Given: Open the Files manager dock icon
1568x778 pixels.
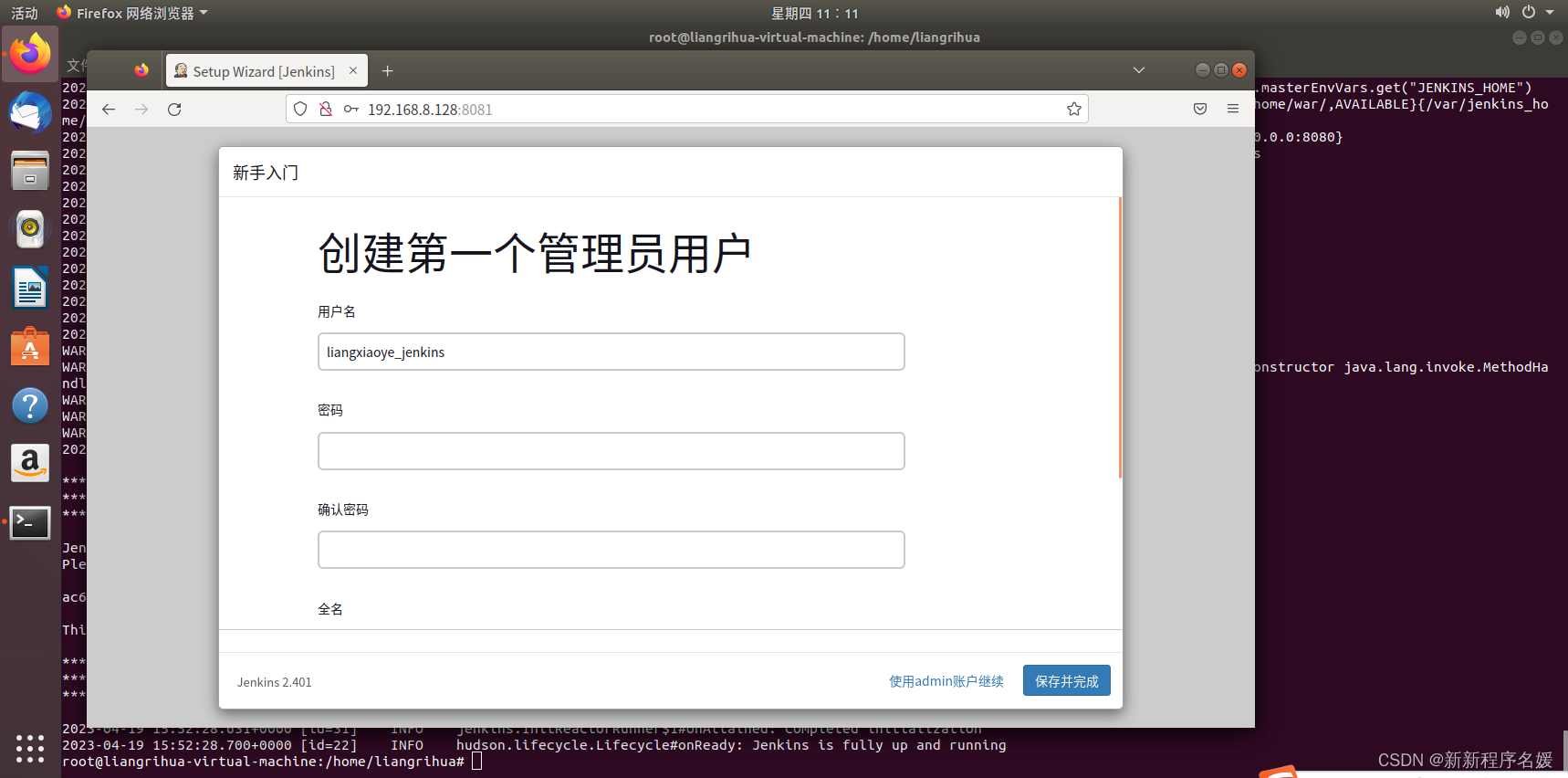Looking at the screenshot, I should point(30,171).
